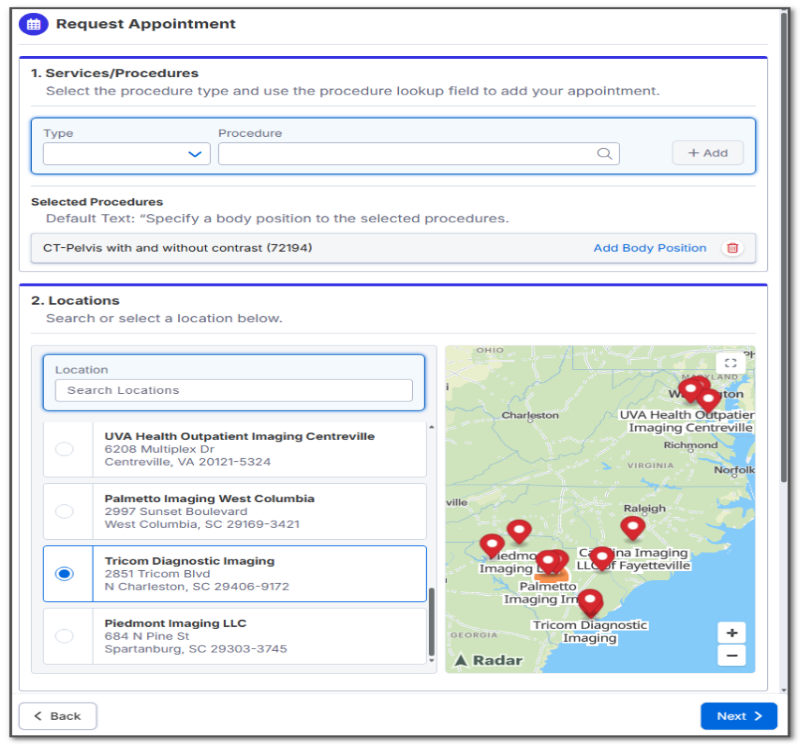Select UVA Health Outpatient Imaging Centreville radio
Viewport: 800px width, 744px height.
point(64,449)
